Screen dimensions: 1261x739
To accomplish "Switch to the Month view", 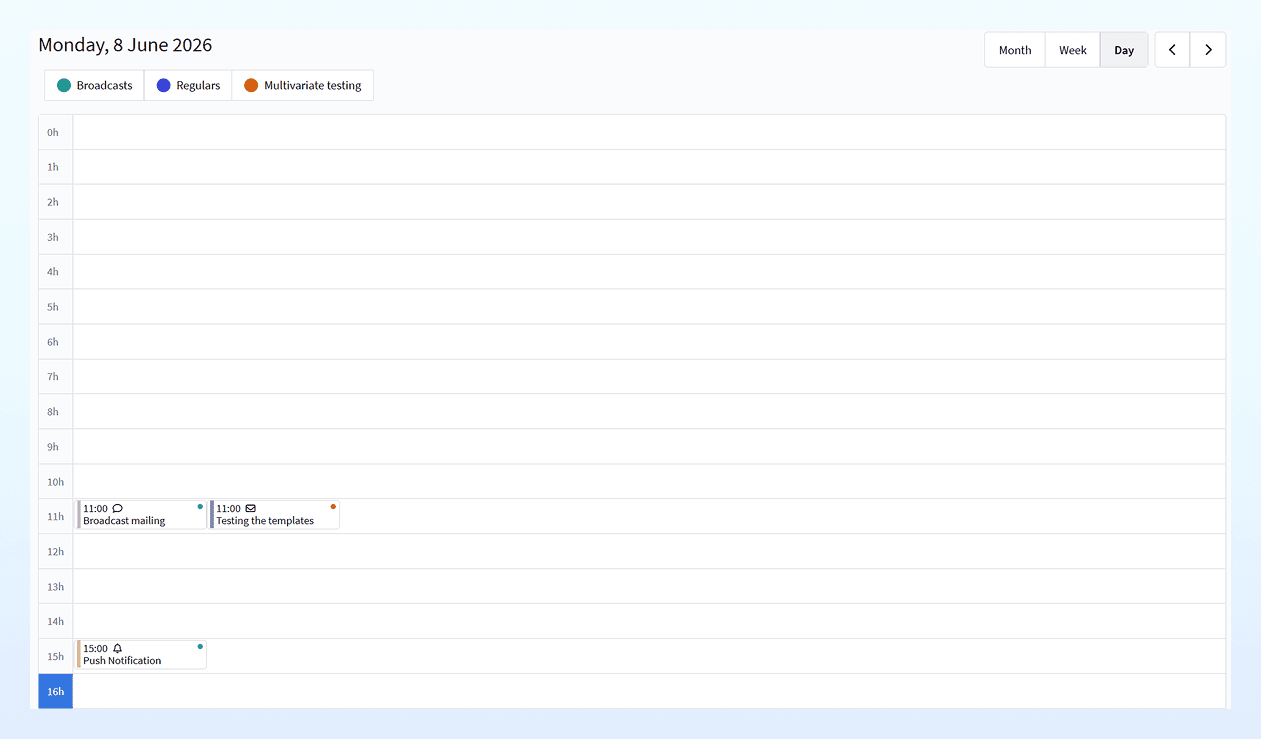I will click(1015, 50).
